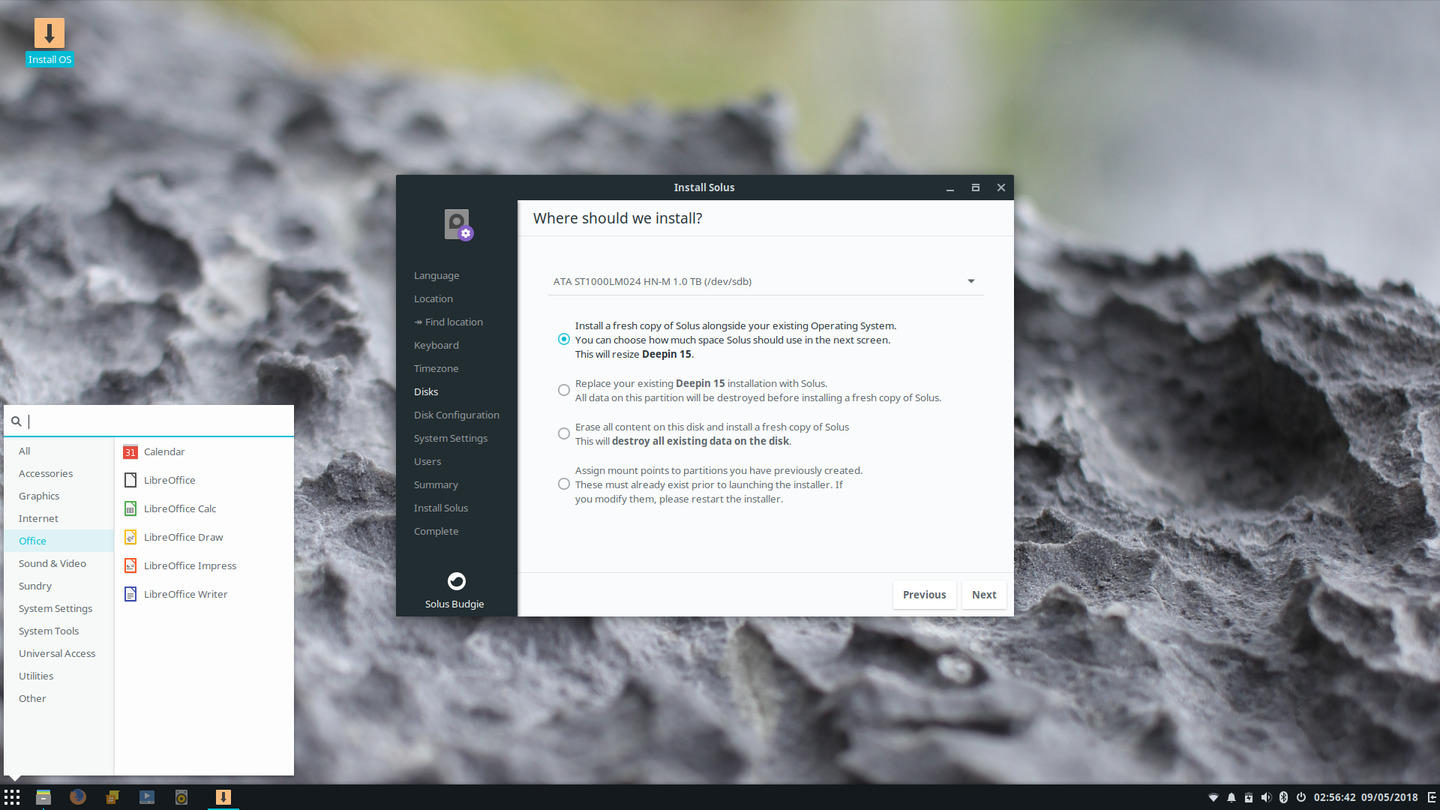Open the Other category
The width and height of the screenshot is (1440, 810).
pos(59,698)
